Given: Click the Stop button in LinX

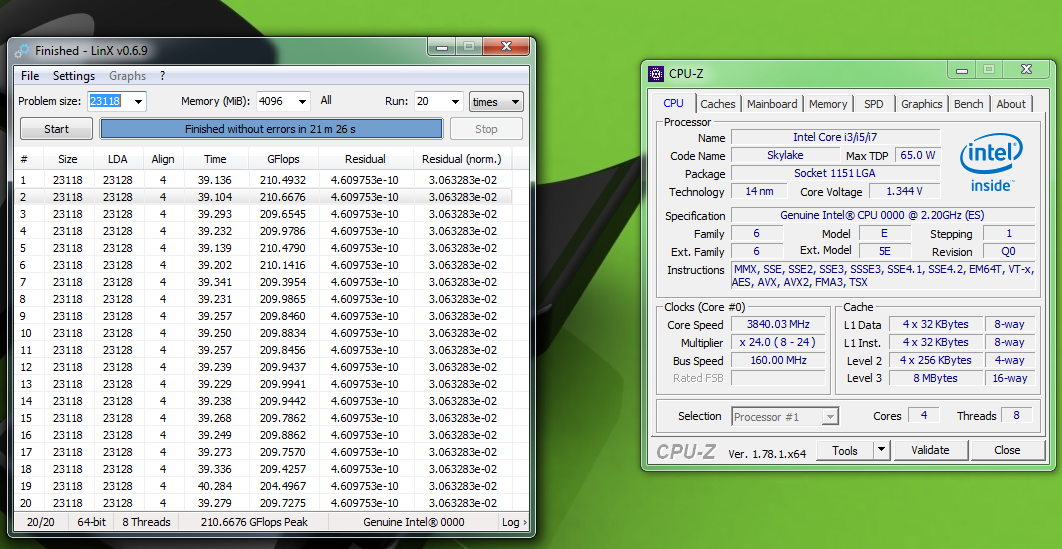Looking at the screenshot, I should tap(486, 129).
